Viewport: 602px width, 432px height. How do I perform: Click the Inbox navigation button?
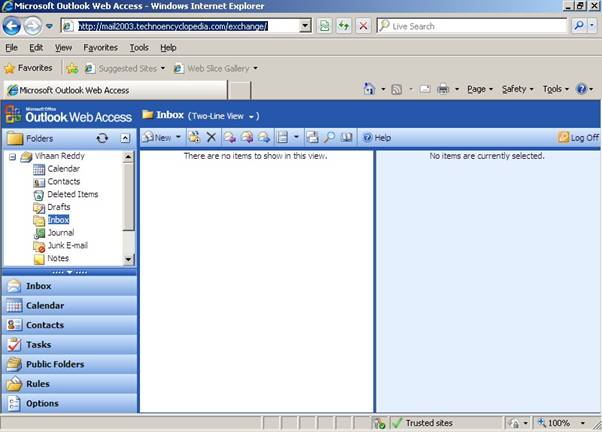(x=69, y=286)
